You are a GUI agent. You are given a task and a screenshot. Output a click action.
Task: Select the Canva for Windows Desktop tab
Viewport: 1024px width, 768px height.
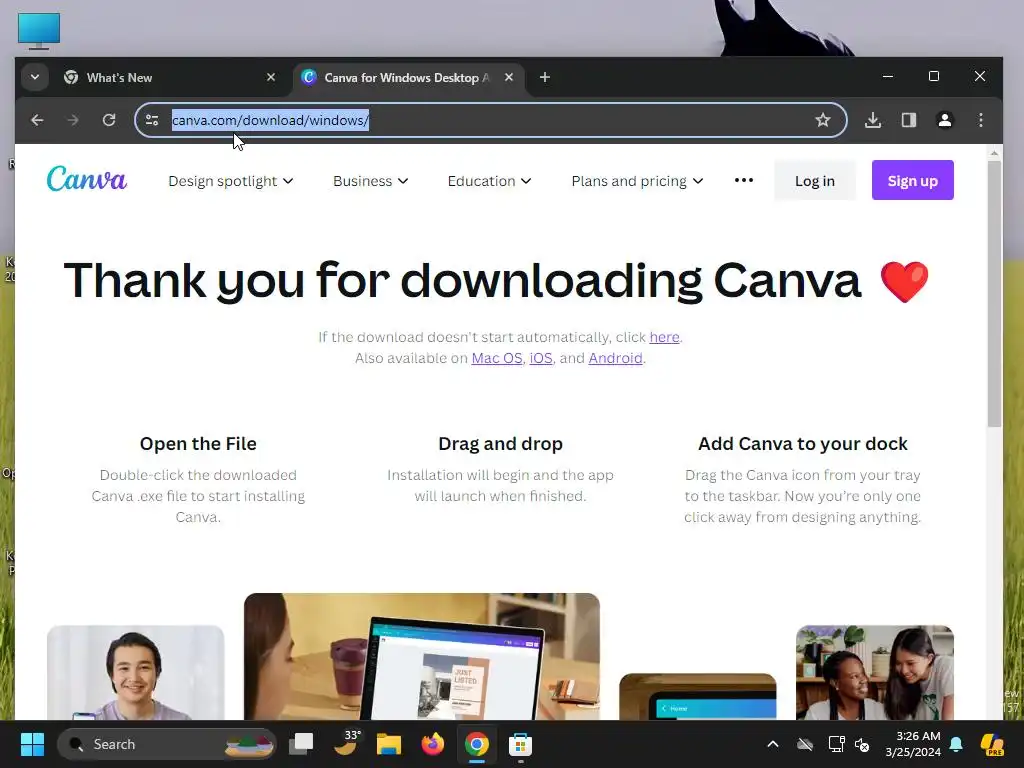pos(408,78)
